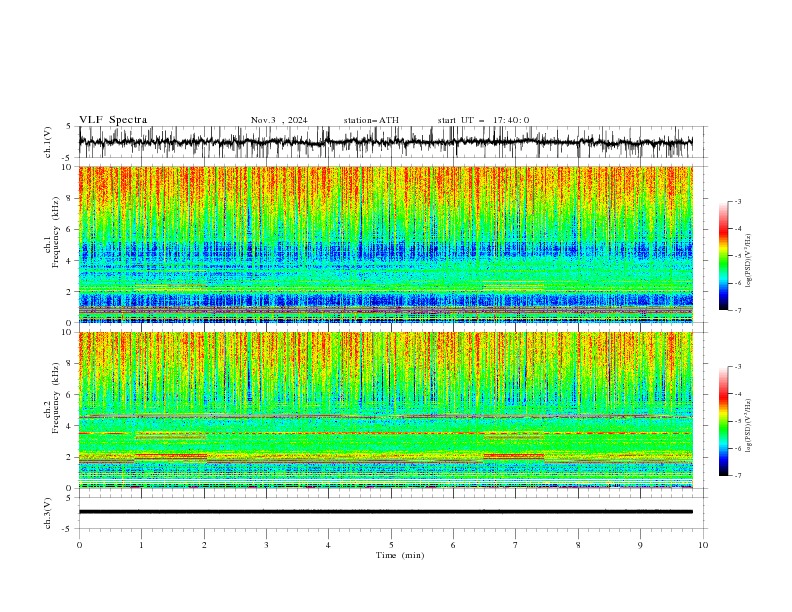
Task: Click time axis tick label '1'
Action: click(141, 545)
